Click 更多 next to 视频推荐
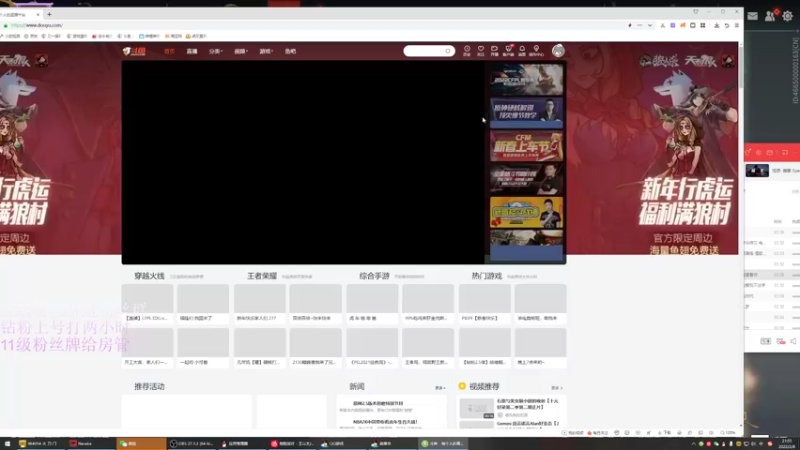800x450 pixels. [557, 388]
